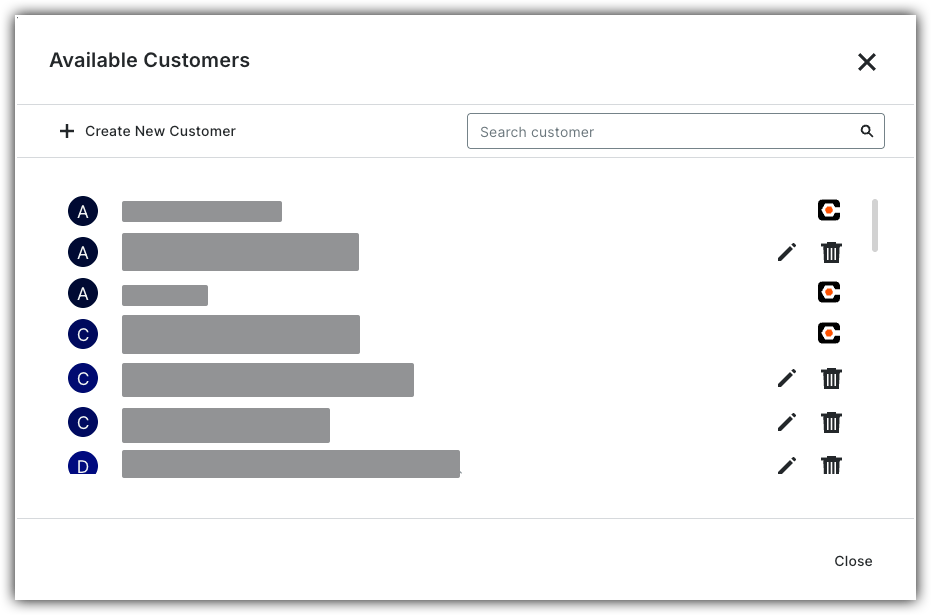Select the D avatar circle
Image resolution: width=931 pixels, height=615 pixels.
coord(83,464)
